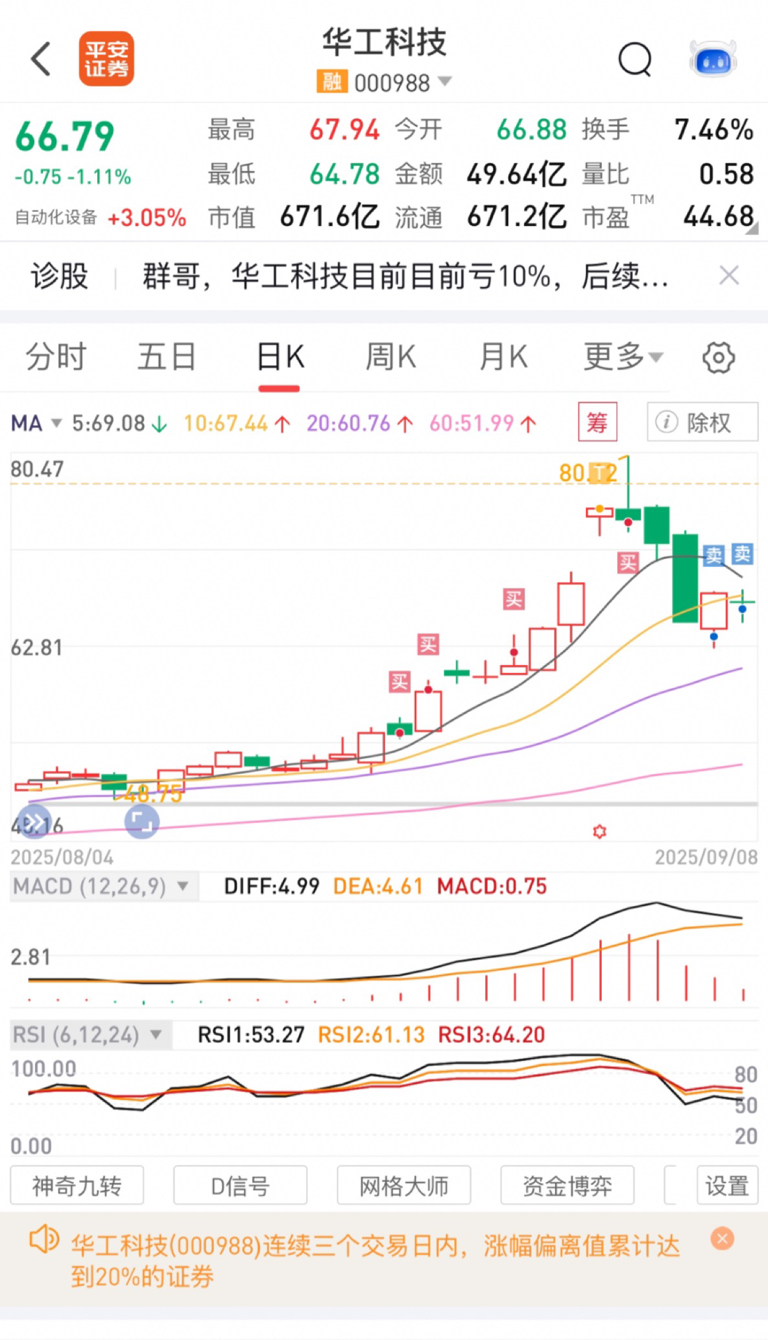Tap the RSI1:53.27 reading
The width and height of the screenshot is (768, 1340).
coord(251,1035)
